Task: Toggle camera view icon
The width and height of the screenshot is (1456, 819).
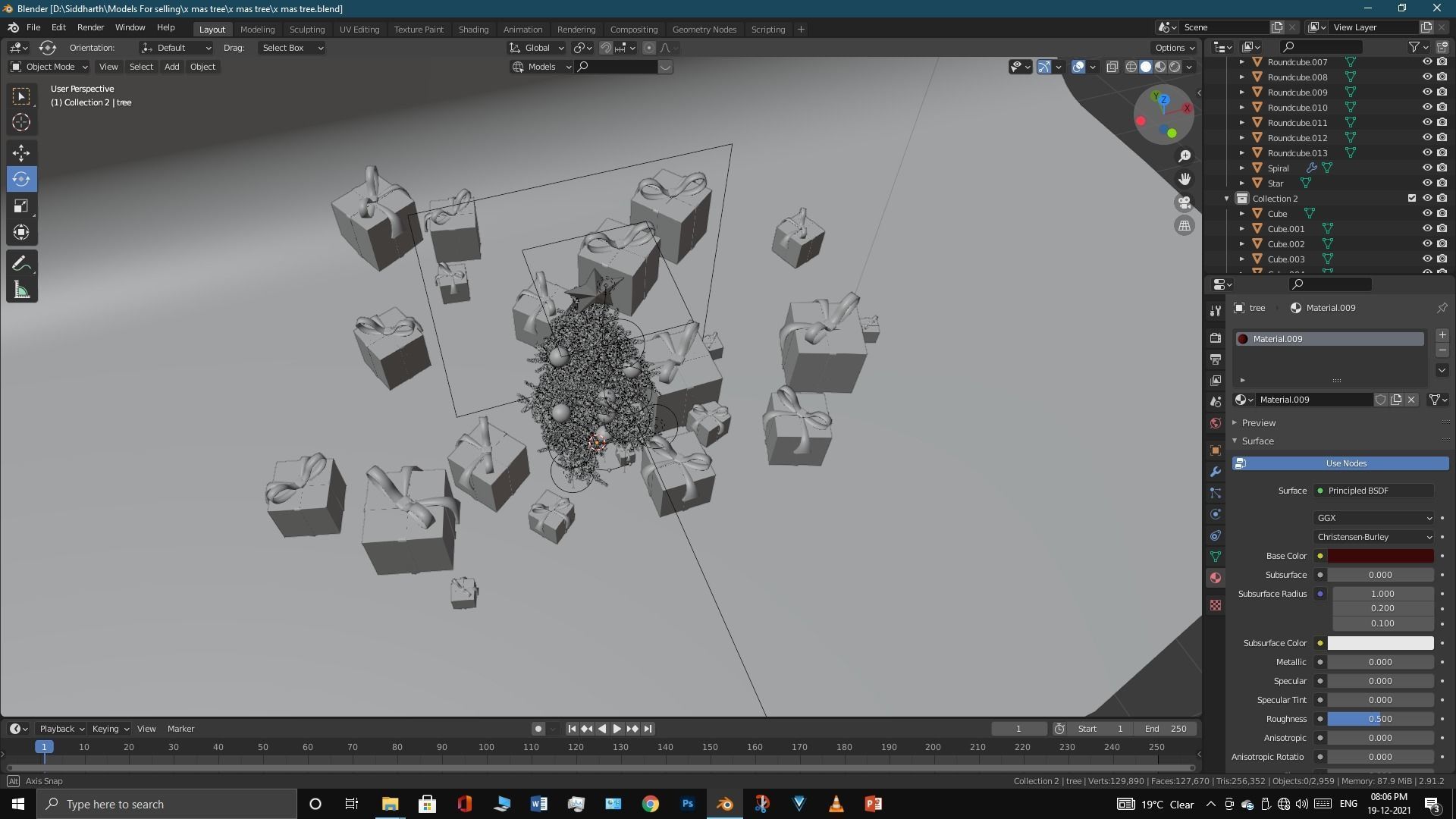Action: [x=1185, y=202]
